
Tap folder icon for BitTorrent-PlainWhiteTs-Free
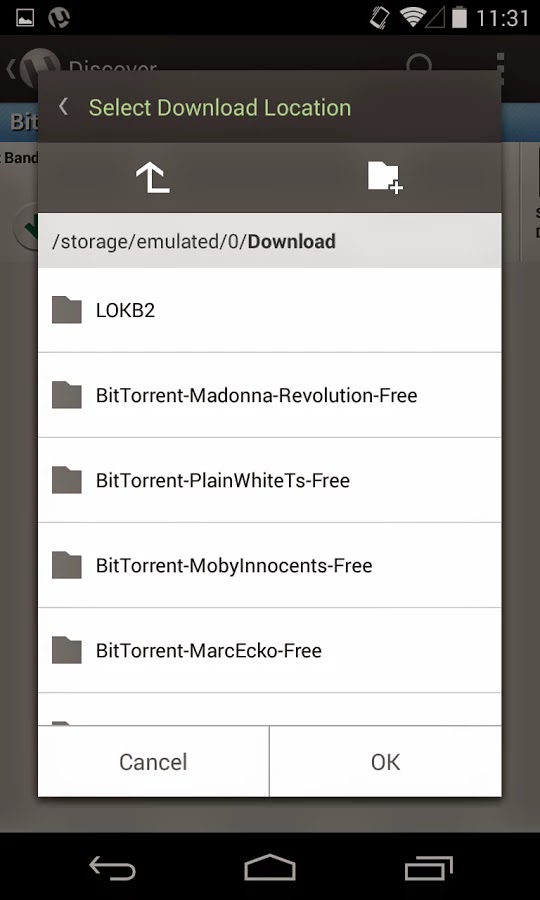pos(67,480)
